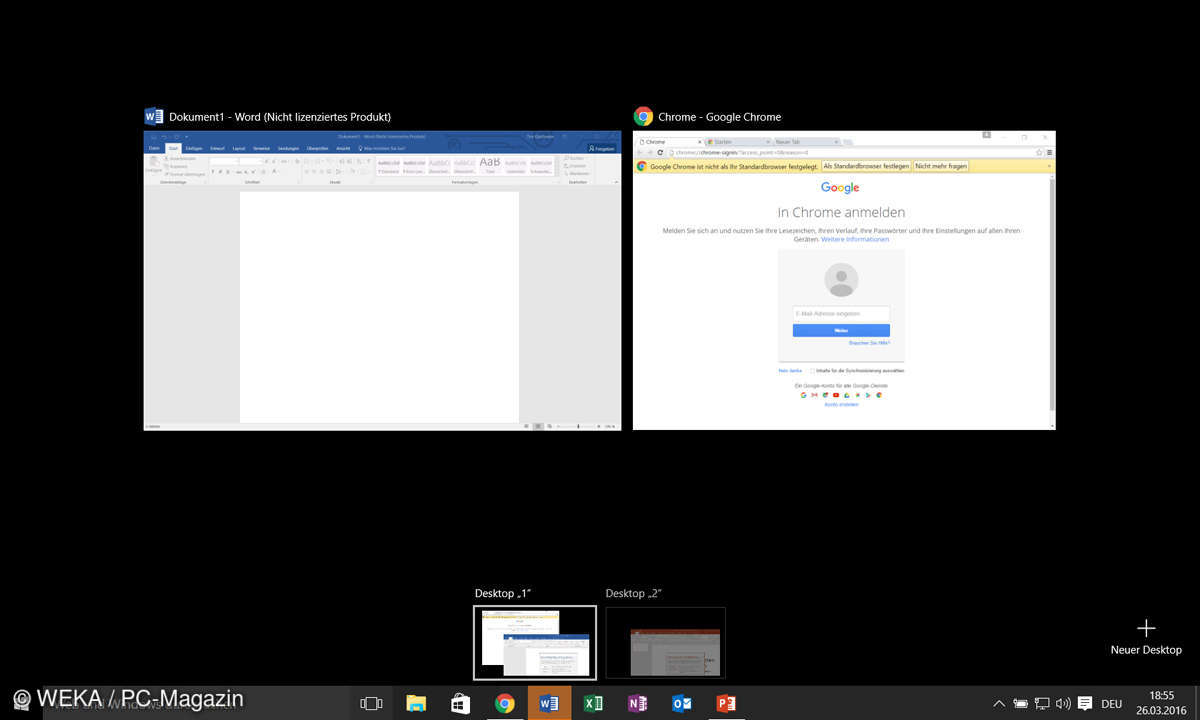Open the clock showing 18:55
The image size is (1200, 720).
1162,703
